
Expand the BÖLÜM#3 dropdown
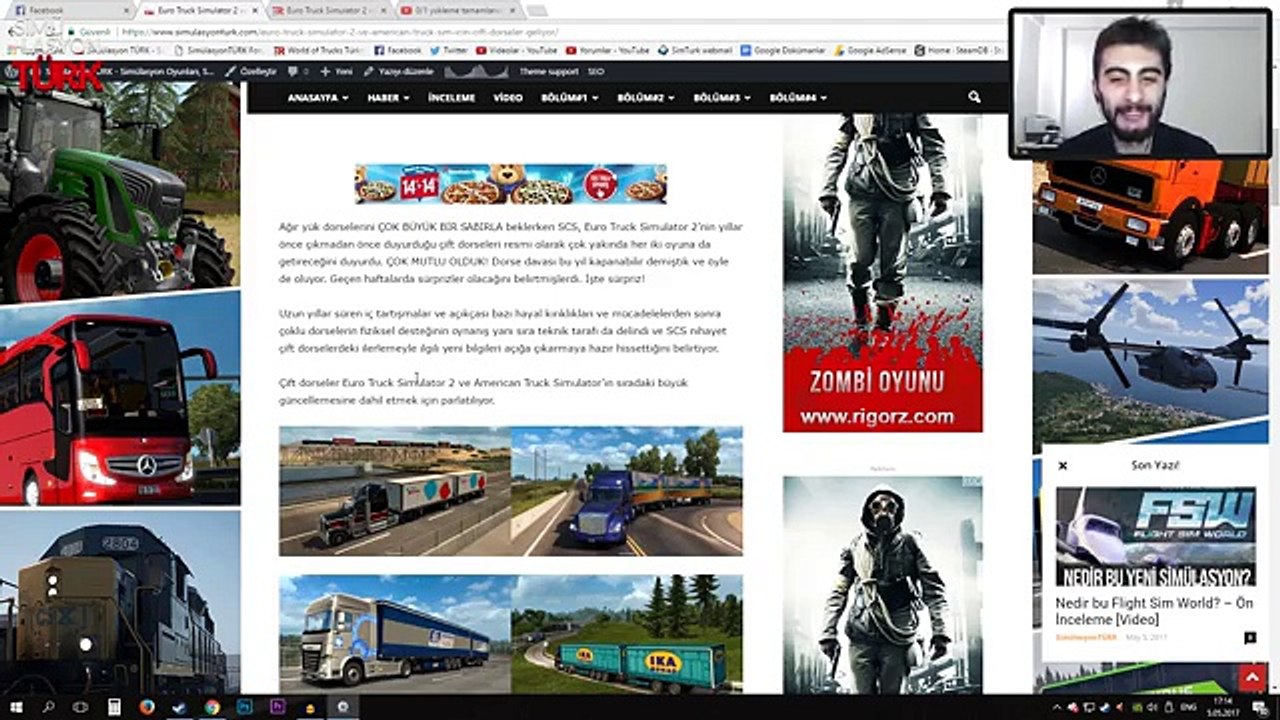pyautogui.click(x=722, y=98)
